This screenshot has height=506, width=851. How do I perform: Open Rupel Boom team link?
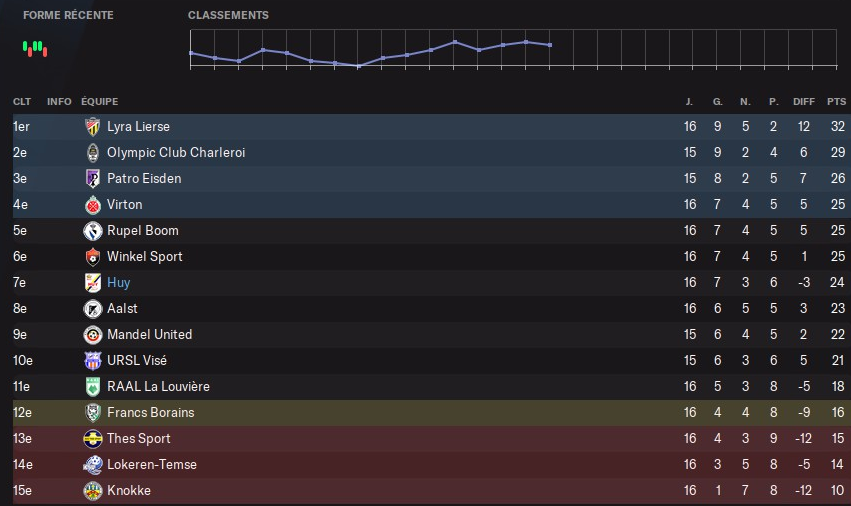(x=142, y=231)
